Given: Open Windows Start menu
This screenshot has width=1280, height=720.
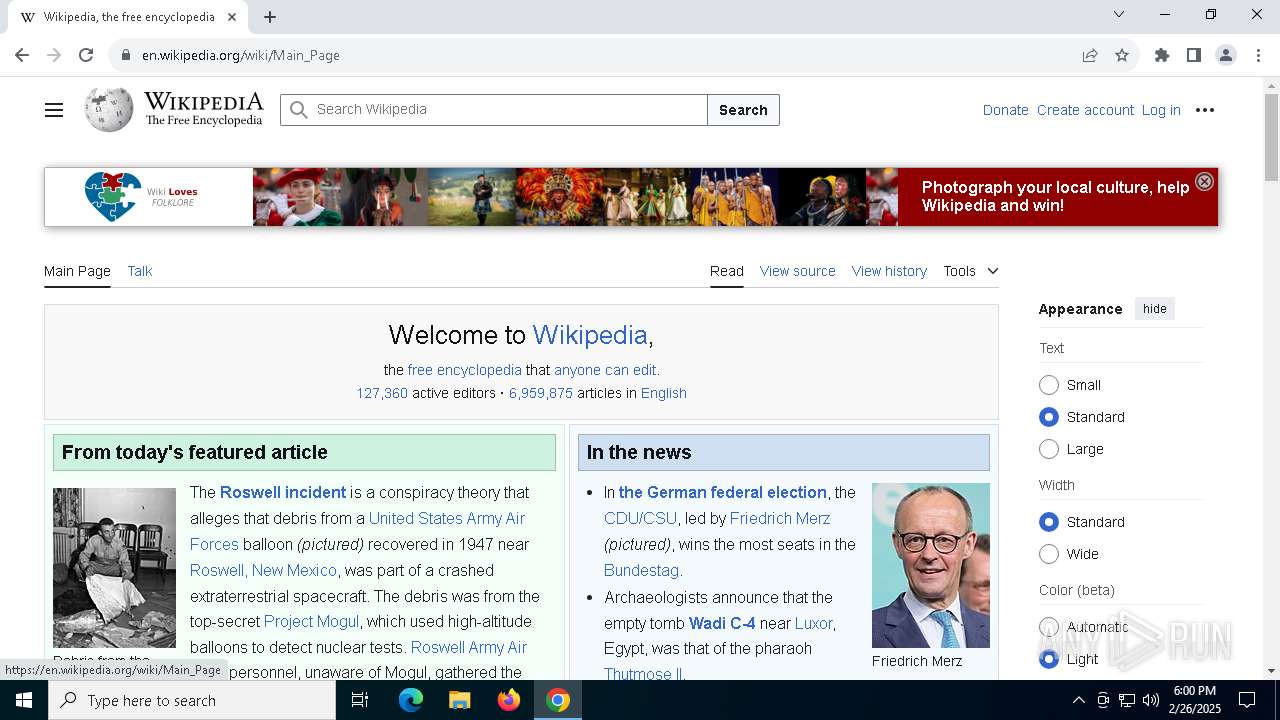Looking at the screenshot, I should point(24,700).
